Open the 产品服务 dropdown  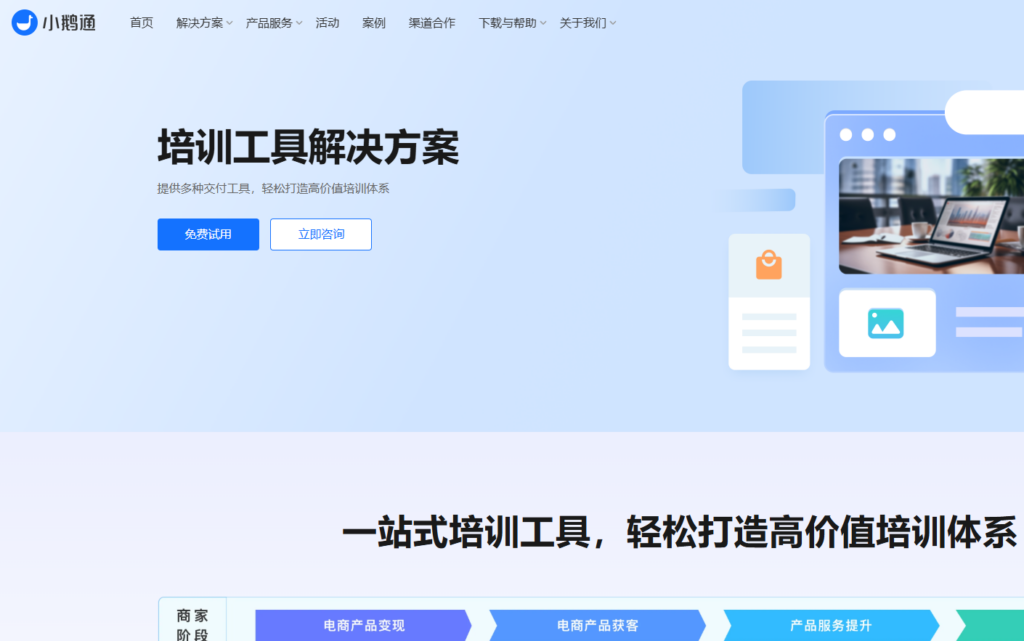click(269, 22)
